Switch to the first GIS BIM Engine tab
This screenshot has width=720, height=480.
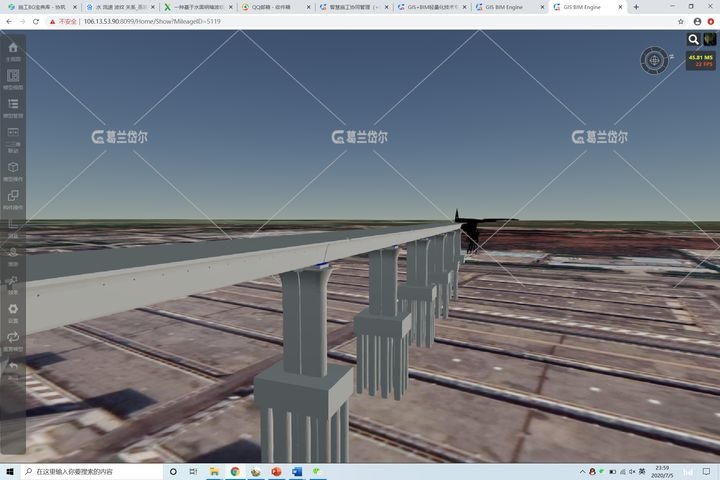tap(509, 7)
